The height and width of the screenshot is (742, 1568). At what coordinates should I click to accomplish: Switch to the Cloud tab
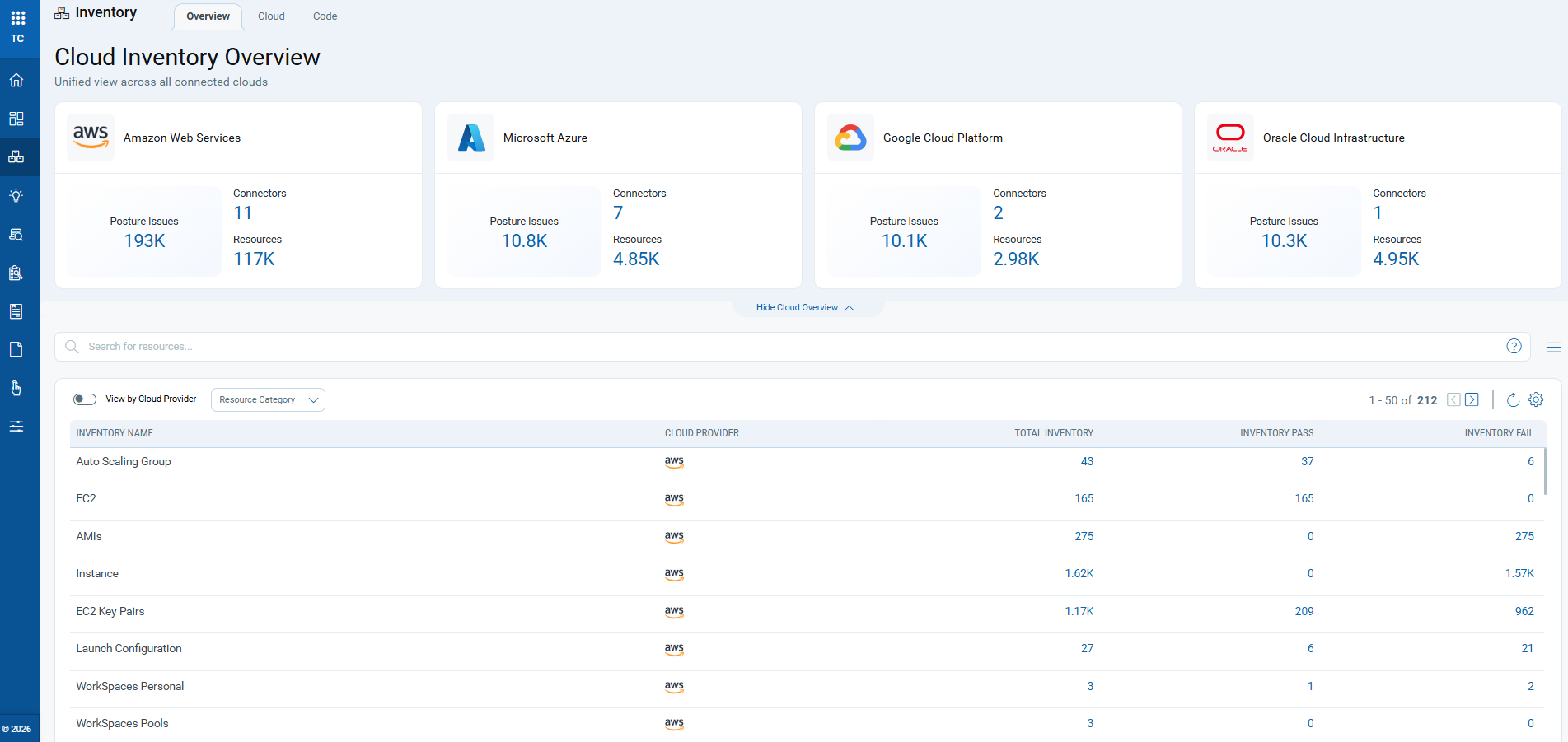pyautogui.click(x=271, y=16)
